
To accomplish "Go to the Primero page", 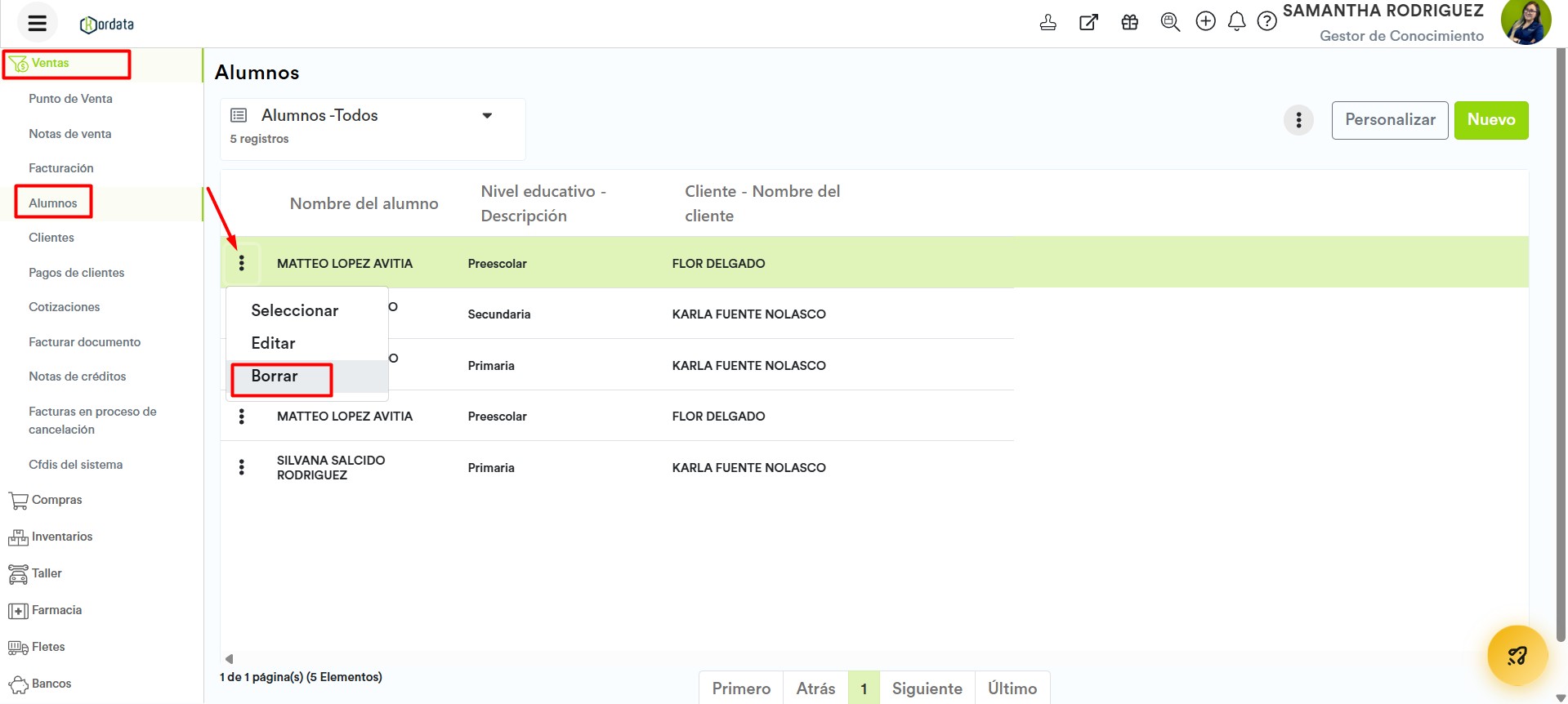I will 741,688.
